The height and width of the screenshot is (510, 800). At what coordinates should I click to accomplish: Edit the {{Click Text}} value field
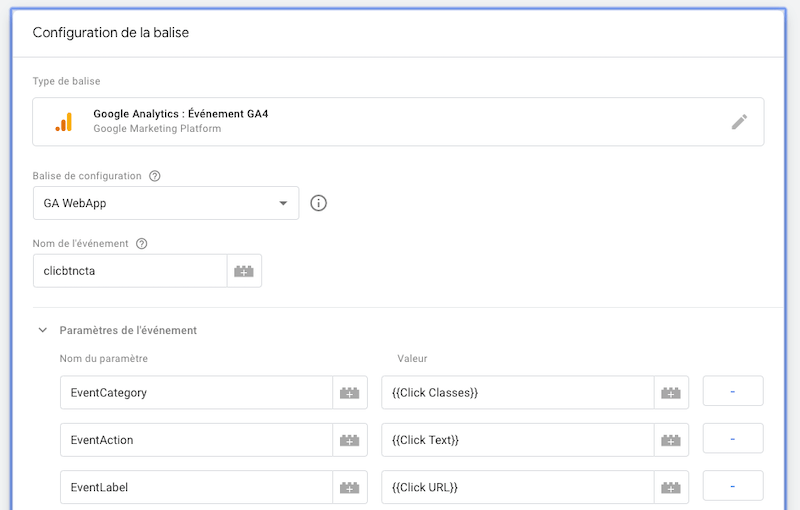click(x=518, y=440)
